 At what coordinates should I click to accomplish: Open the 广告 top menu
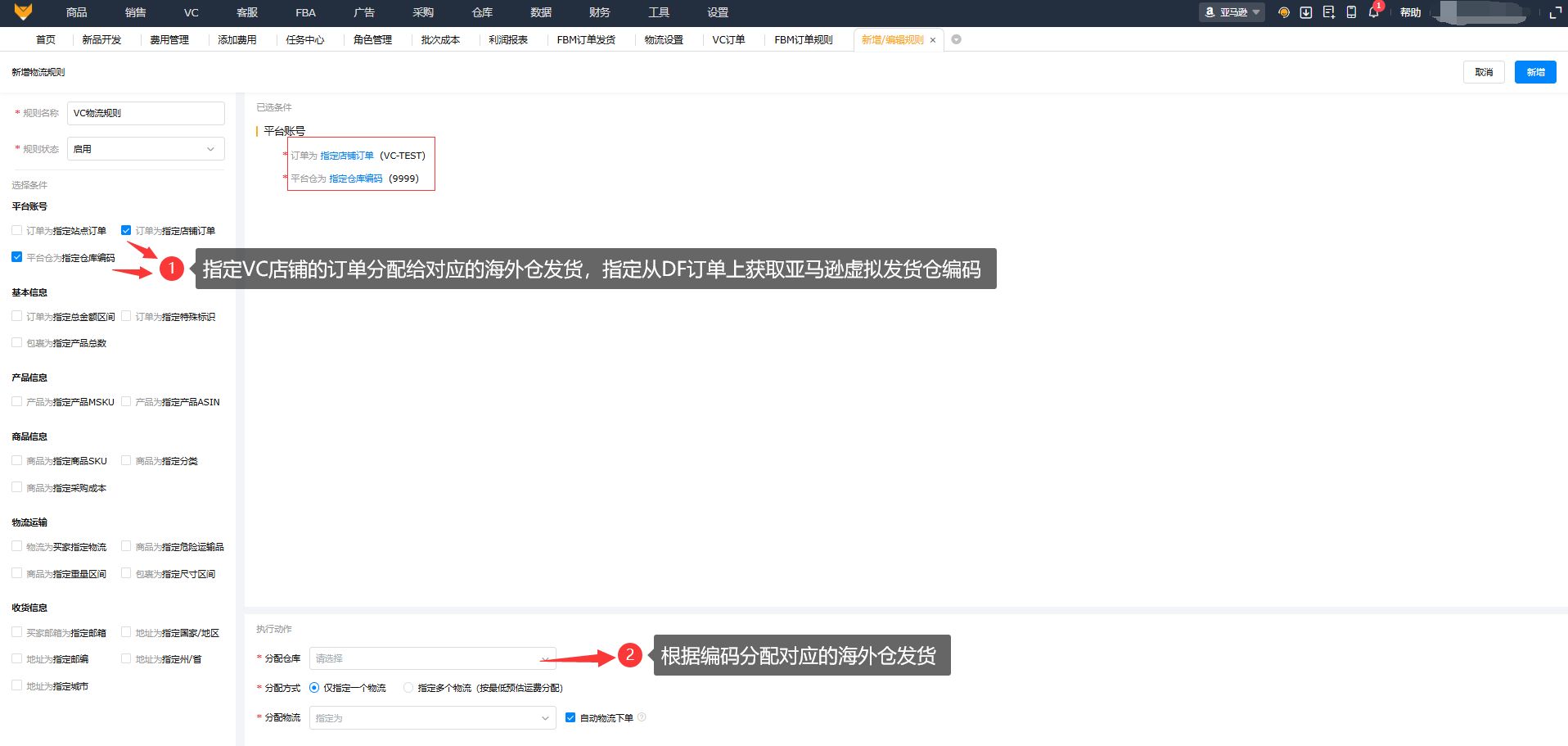(364, 12)
